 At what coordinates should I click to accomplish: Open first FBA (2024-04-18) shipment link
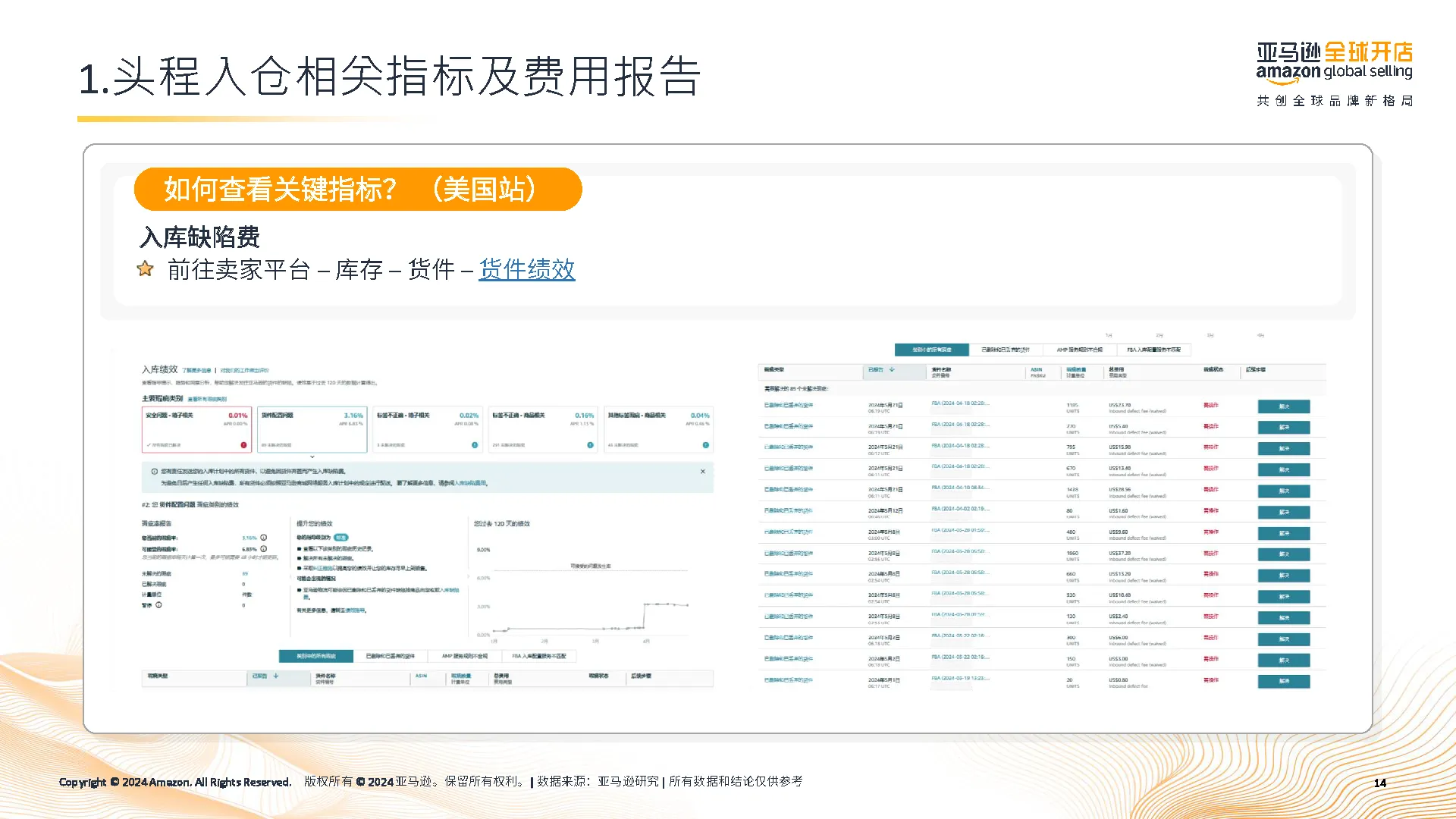click(960, 403)
